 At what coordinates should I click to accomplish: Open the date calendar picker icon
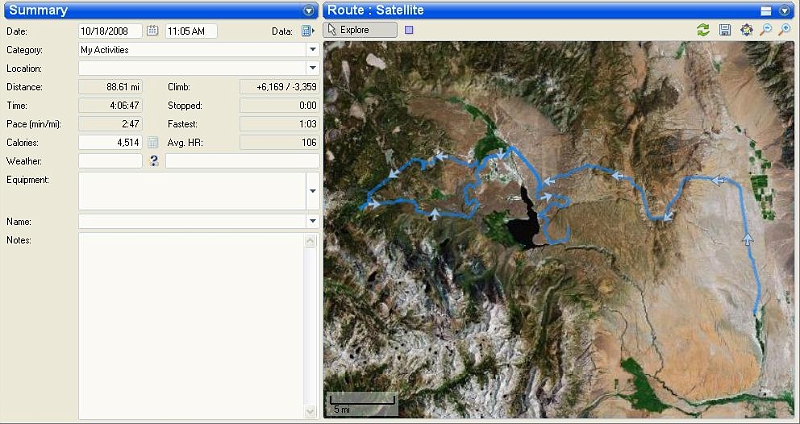click(x=152, y=31)
